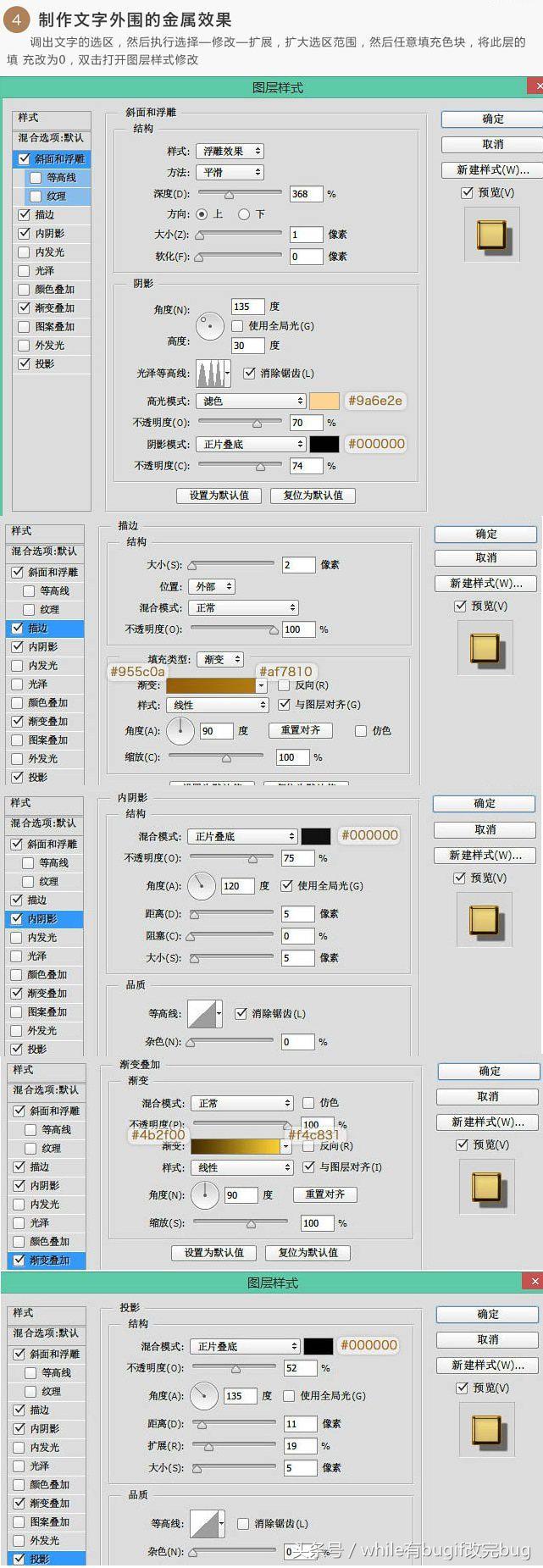
Task: Open 混合模式 dropdown in 投影 panel
Action: tap(245, 1346)
